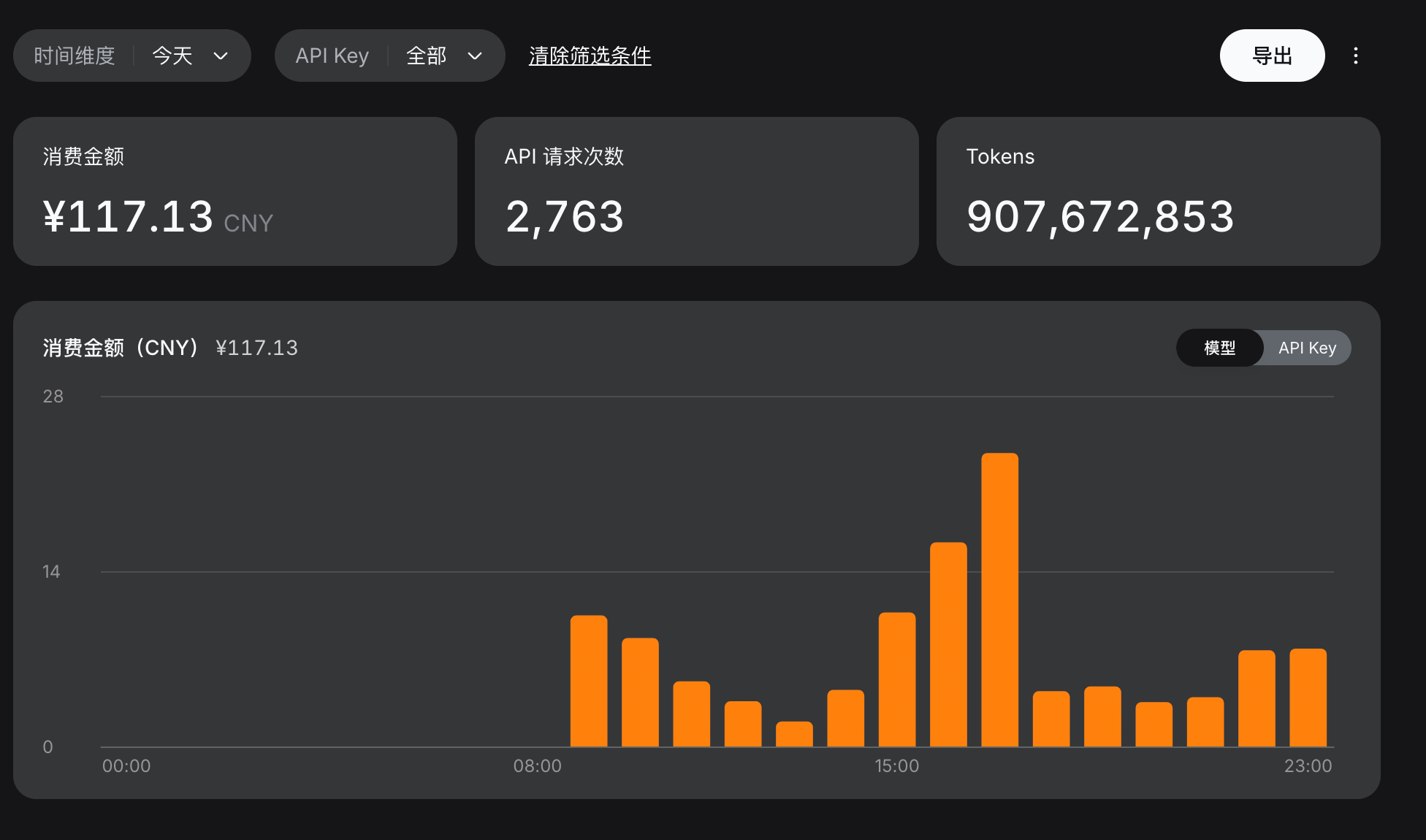Screen dimensions: 1426x840
Task: Click the chevron next to 今天
Action: pos(221,56)
